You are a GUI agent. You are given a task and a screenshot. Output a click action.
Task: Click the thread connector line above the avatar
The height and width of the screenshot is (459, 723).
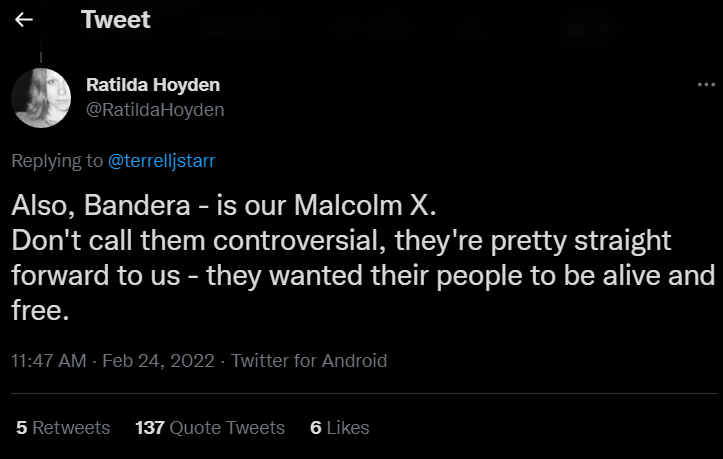coord(41,58)
